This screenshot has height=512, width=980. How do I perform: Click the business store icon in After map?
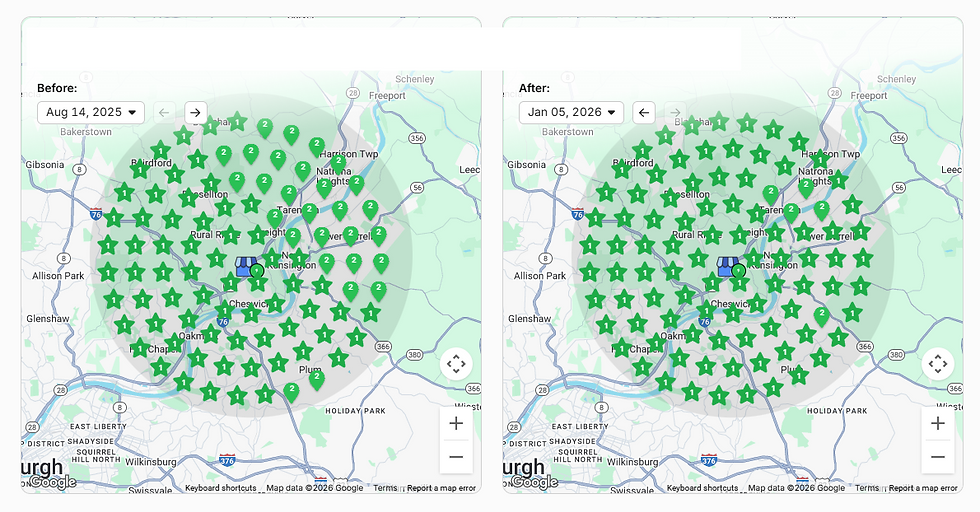coord(728,267)
